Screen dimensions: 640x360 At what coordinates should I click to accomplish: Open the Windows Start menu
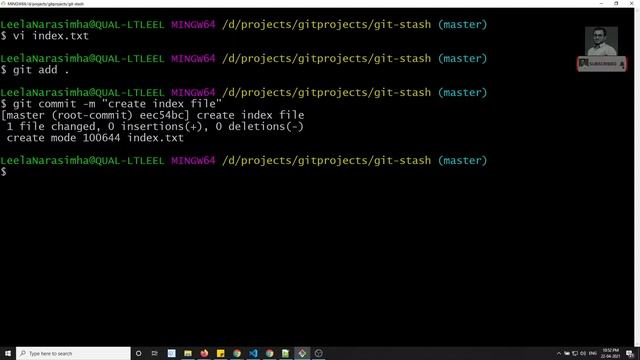pos(8,353)
